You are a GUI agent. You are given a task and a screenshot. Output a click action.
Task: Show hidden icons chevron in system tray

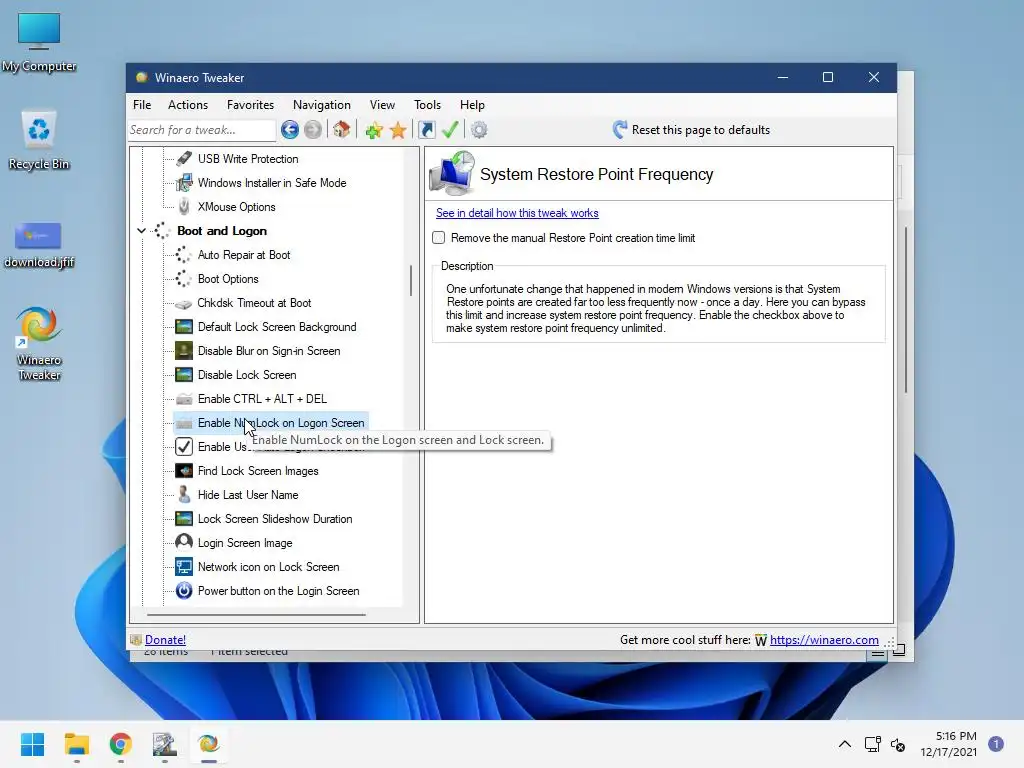pos(844,744)
